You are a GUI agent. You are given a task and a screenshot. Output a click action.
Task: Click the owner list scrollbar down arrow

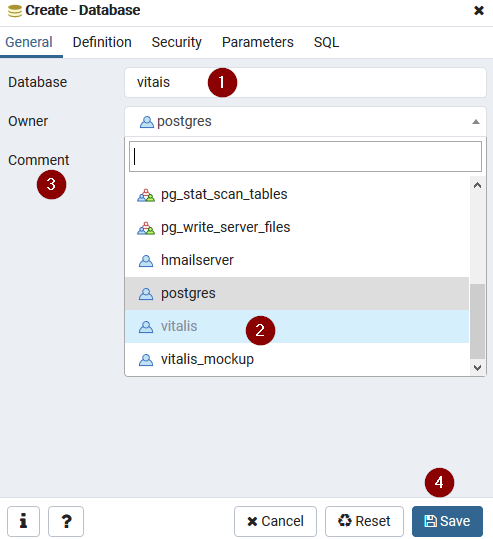click(x=477, y=368)
